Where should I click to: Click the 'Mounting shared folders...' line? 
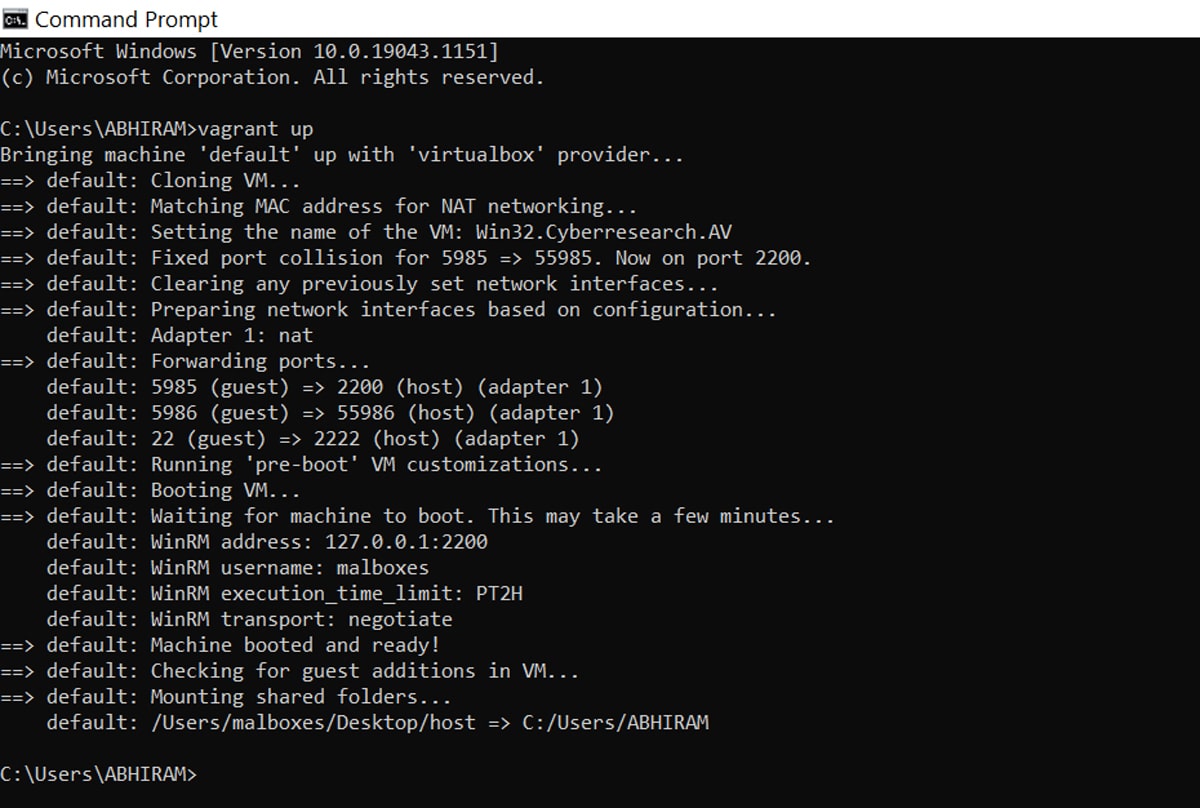click(x=300, y=697)
